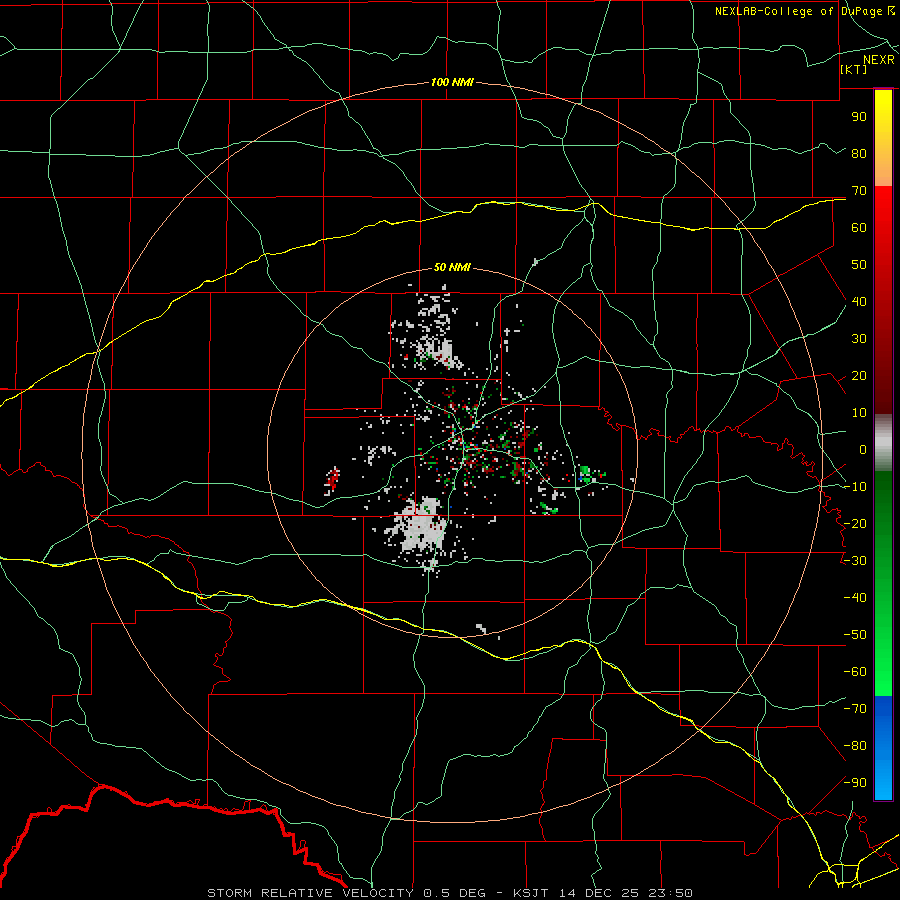This screenshot has width=900, height=900.
Task: Click the positive 40 kt scale label
Action: pyautogui.click(x=859, y=302)
